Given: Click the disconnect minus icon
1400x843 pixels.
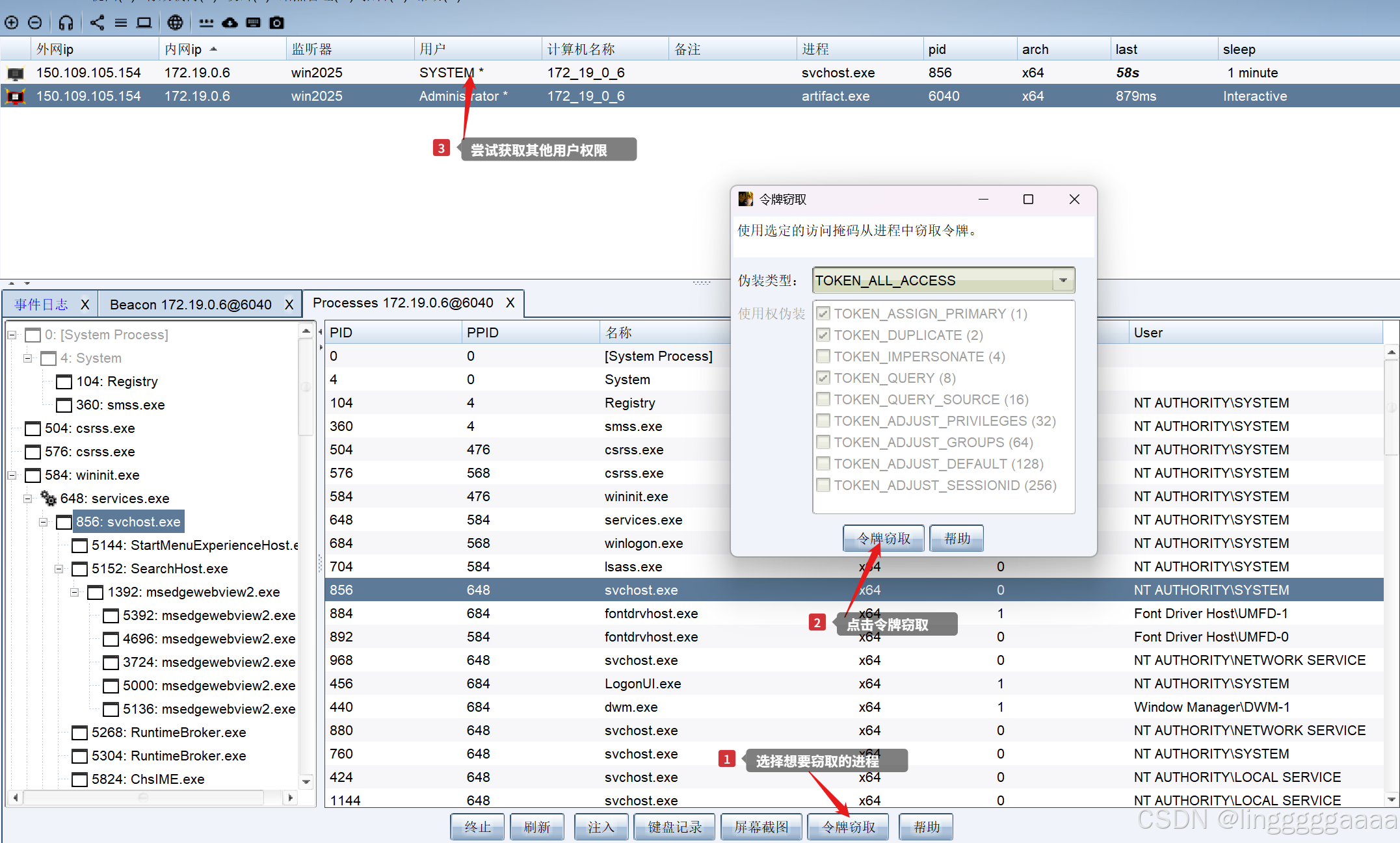Looking at the screenshot, I should point(35,23).
